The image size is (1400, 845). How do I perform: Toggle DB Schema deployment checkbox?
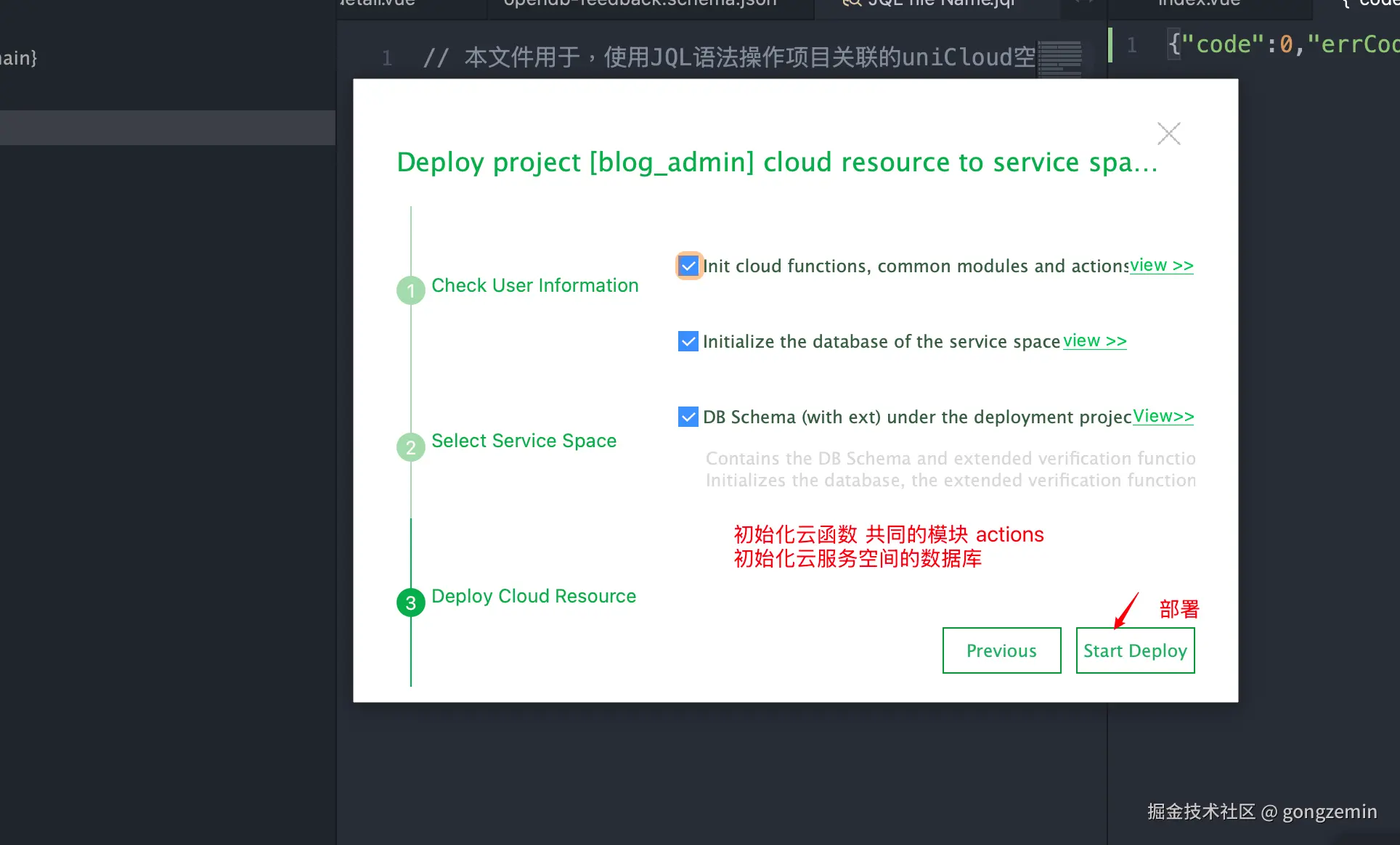coord(688,417)
